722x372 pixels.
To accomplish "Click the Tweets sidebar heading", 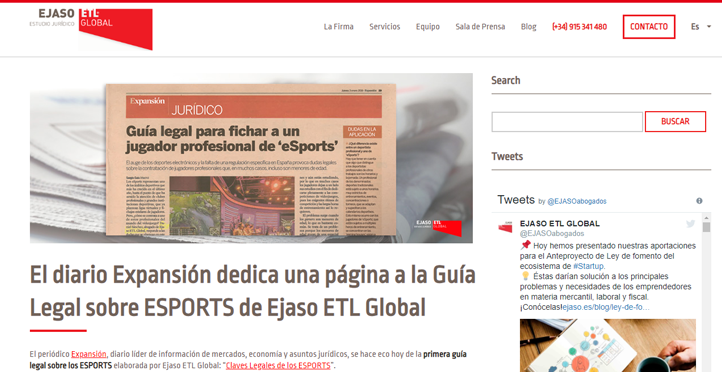I will [x=507, y=157].
